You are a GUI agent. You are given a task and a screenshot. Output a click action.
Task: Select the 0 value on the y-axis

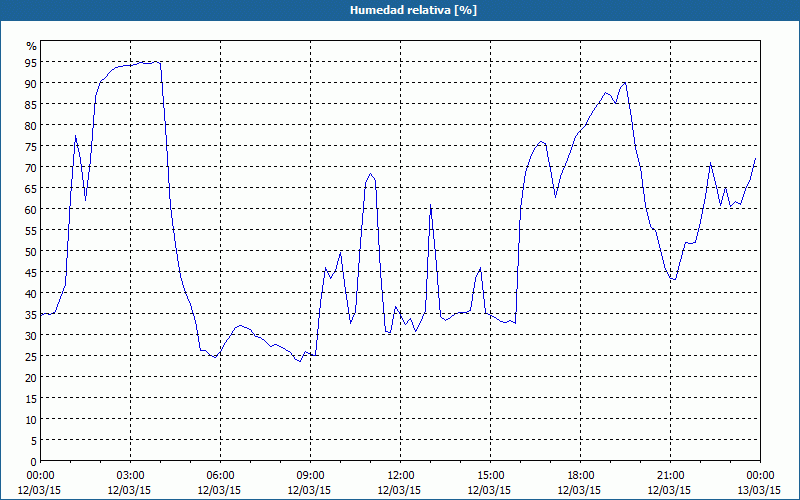(34, 461)
